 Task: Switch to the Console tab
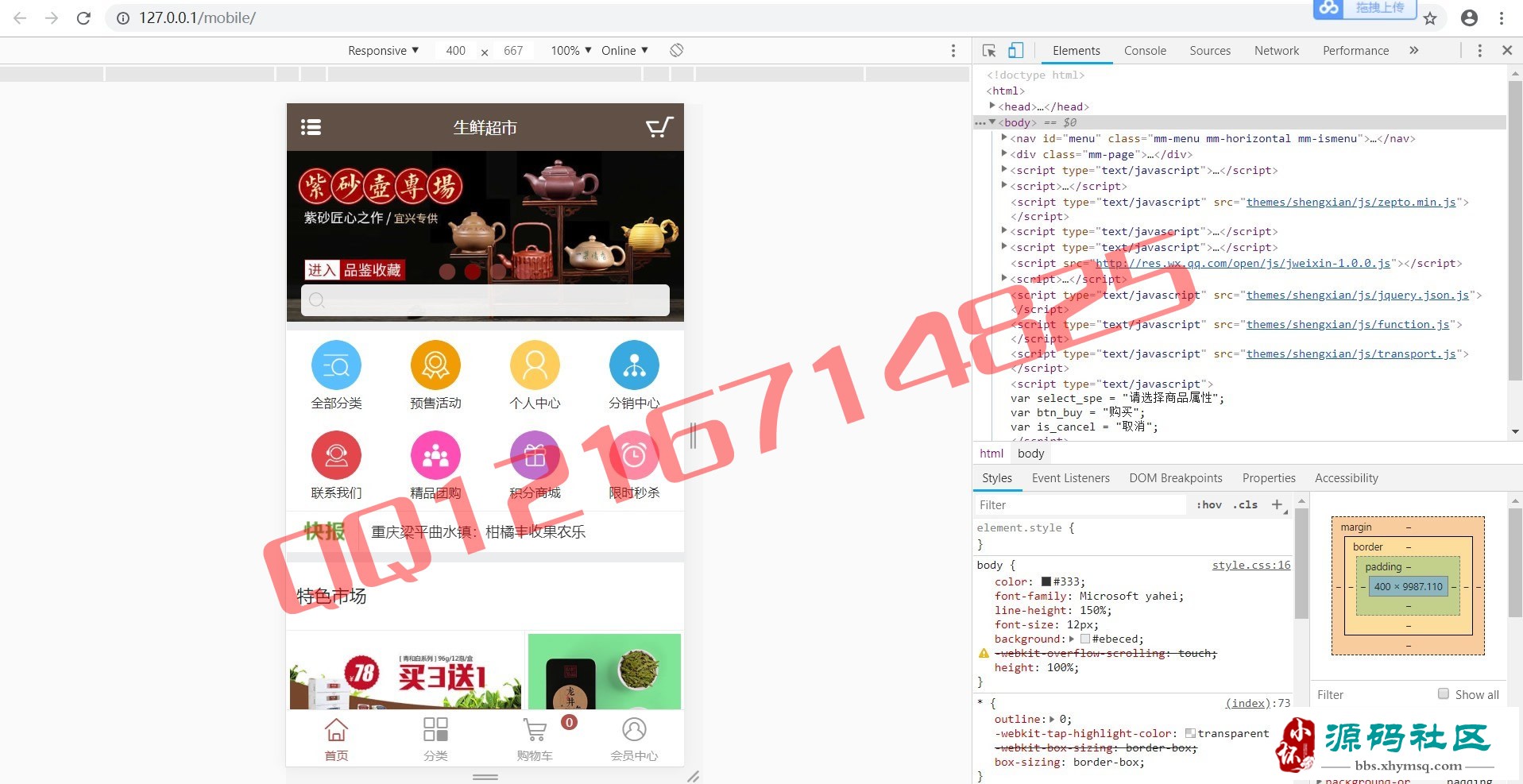[x=1145, y=50]
